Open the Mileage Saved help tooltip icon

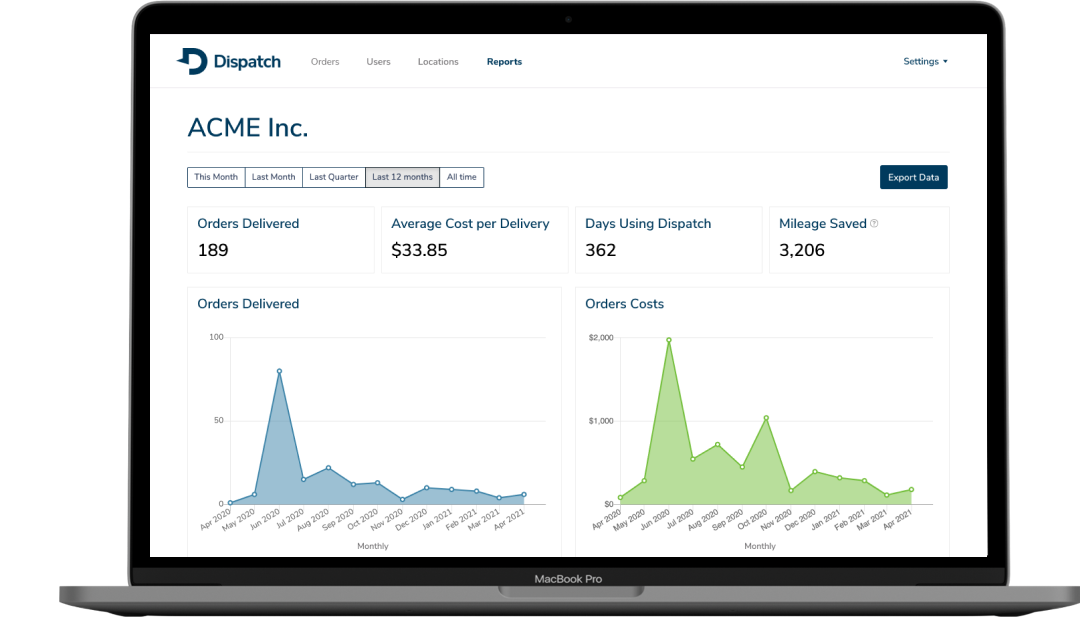coord(875,222)
